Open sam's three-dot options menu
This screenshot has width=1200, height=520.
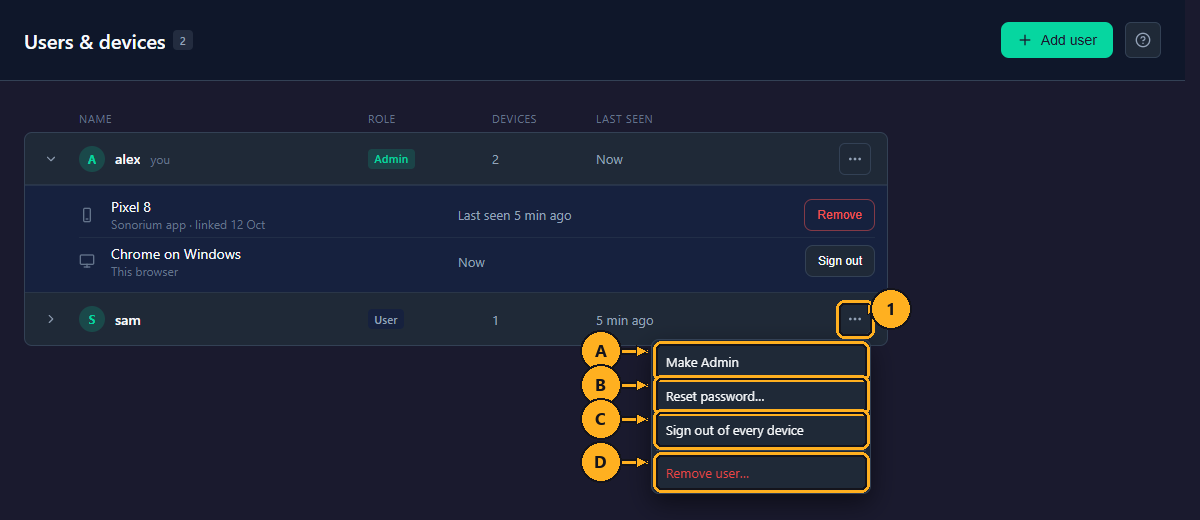pyautogui.click(x=855, y=319)
